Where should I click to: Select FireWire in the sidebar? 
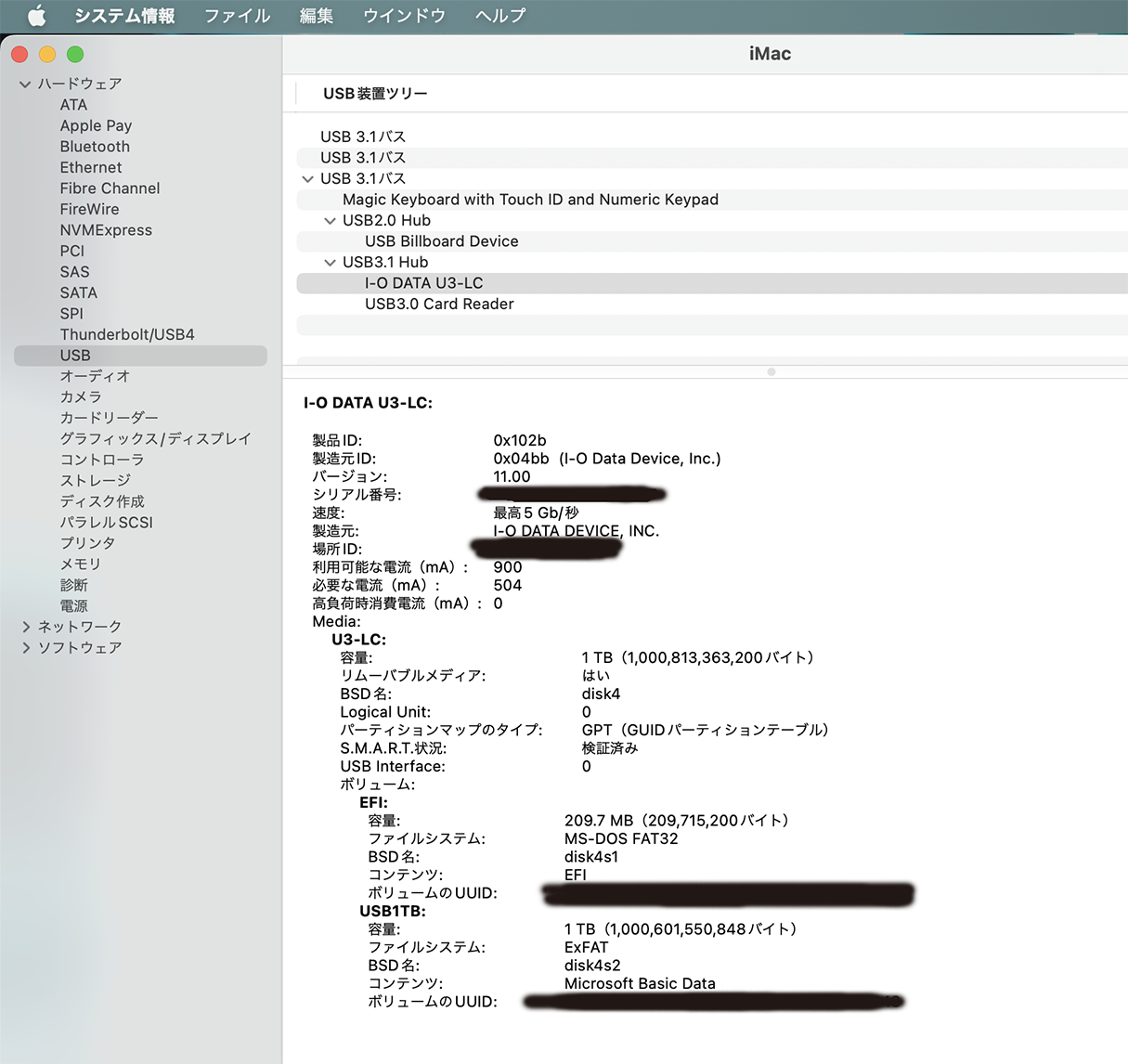(89, 209)
